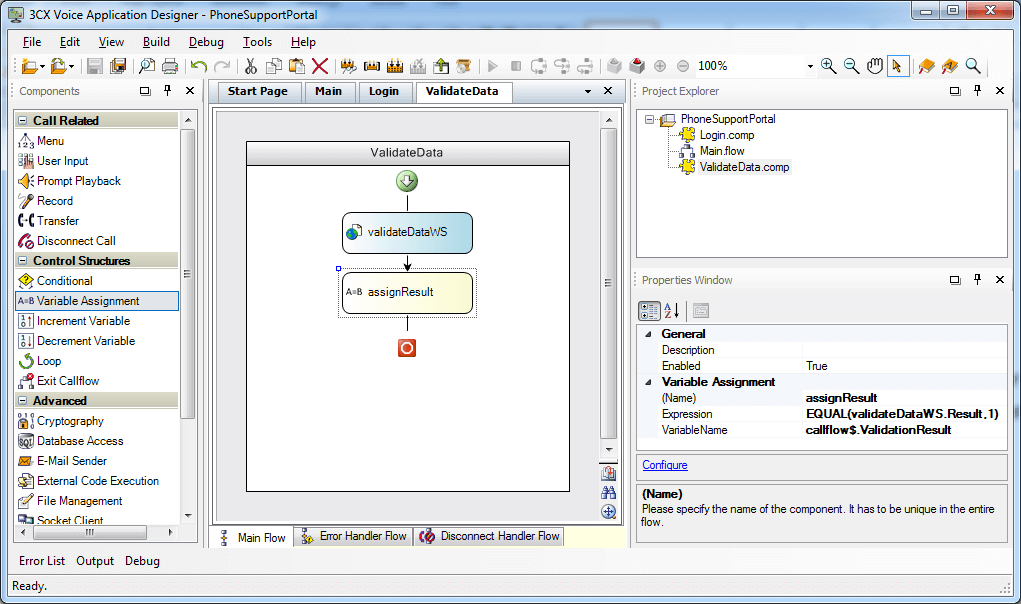Viewport: 1021px width, 604px height.
Task: Toggle Alphabetical sort in Properties Window
Action: [672, 311]
